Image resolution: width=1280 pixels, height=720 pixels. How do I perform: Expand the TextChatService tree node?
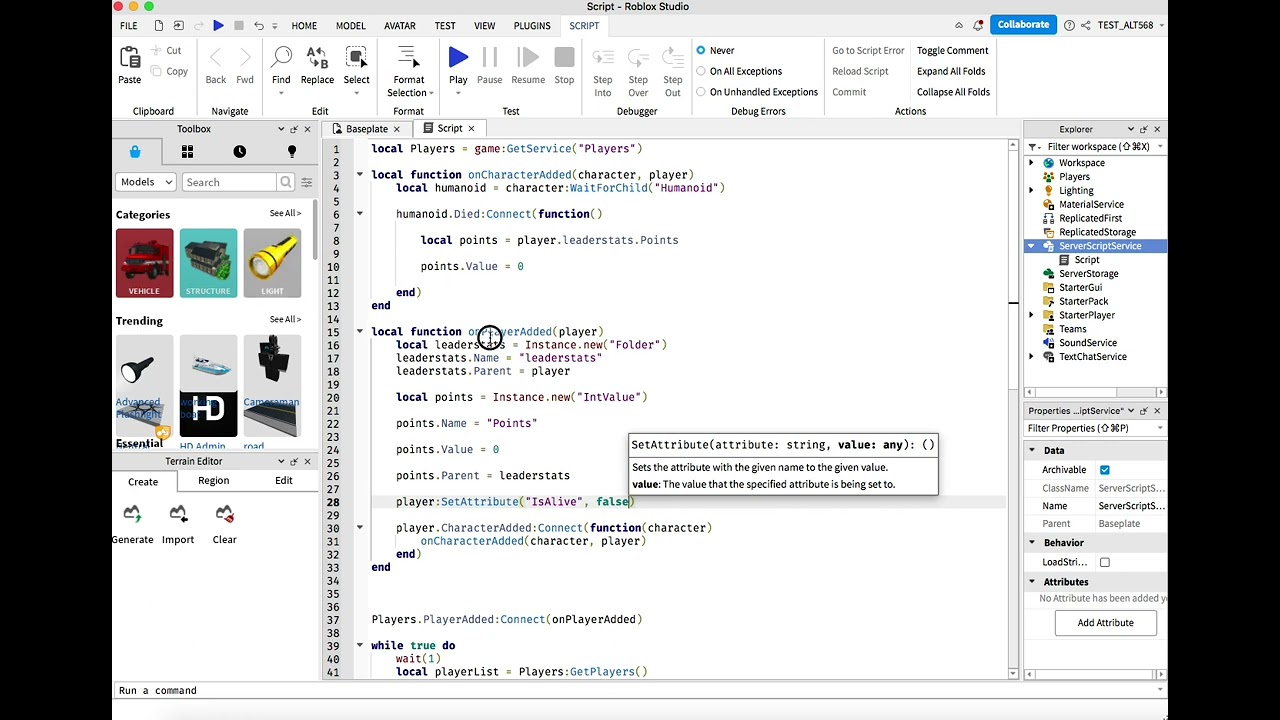(1032, 357)
